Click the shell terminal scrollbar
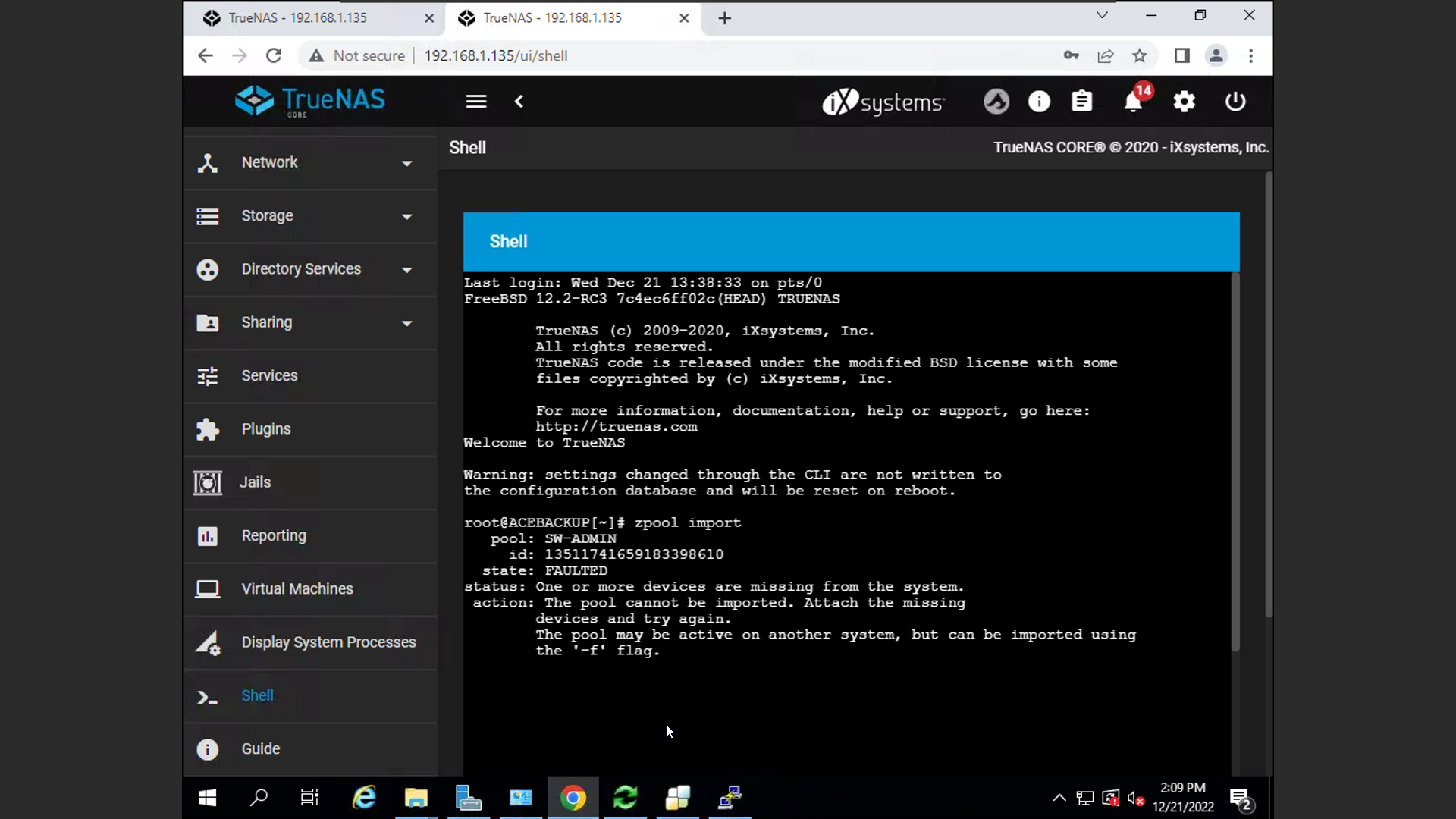The width and height of the screenshot is (1456, 819). coord(1235,463)
